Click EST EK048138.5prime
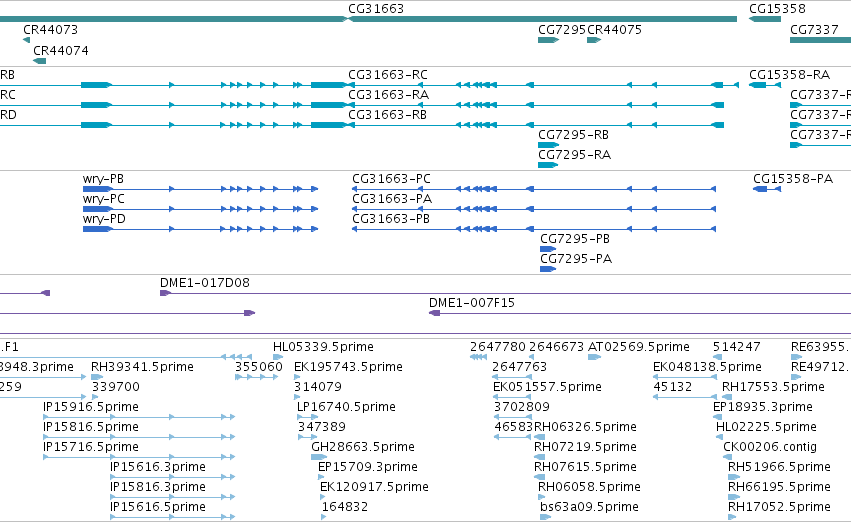Screen dimensions: 851x522 (x=707, y=367)
